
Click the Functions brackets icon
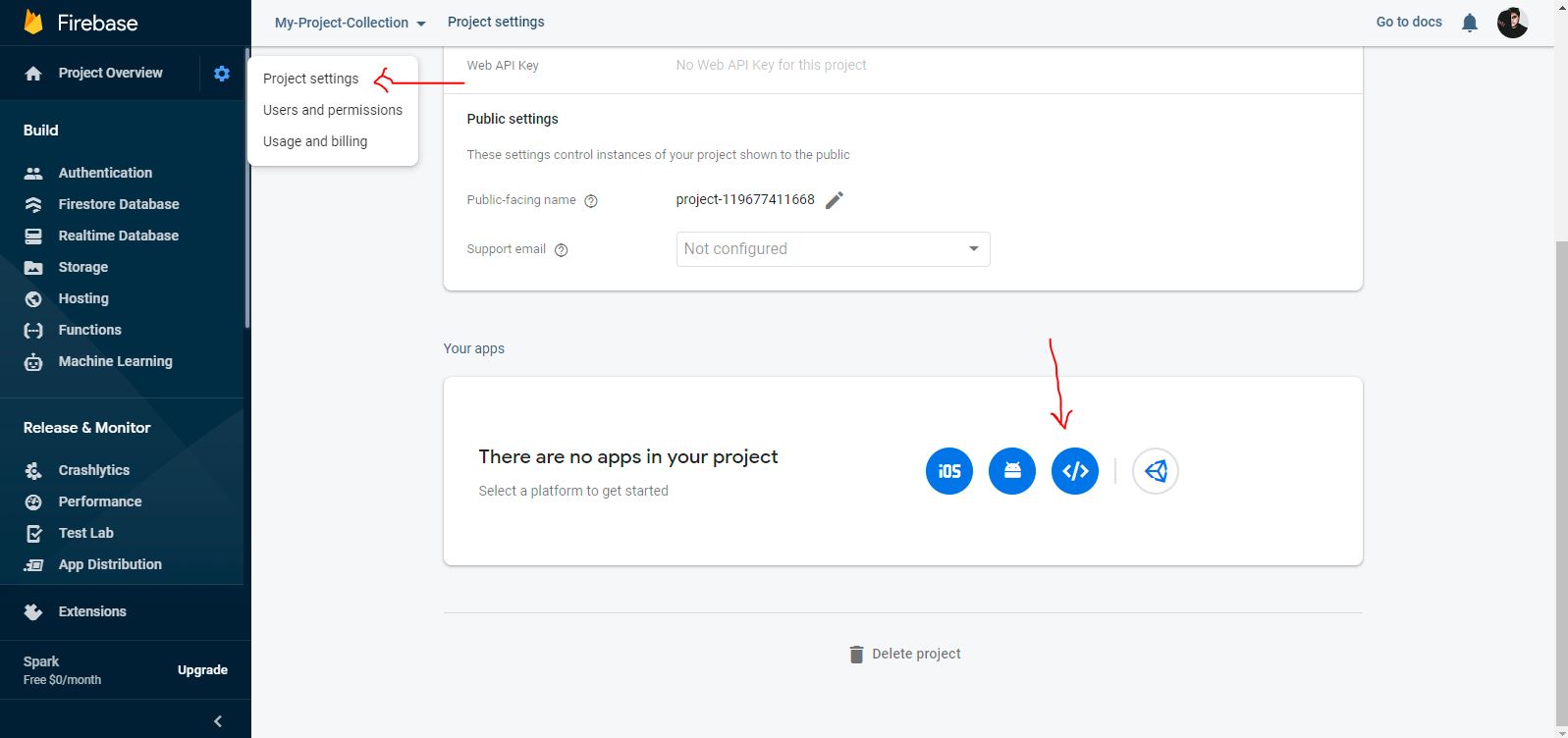point(33,331)
